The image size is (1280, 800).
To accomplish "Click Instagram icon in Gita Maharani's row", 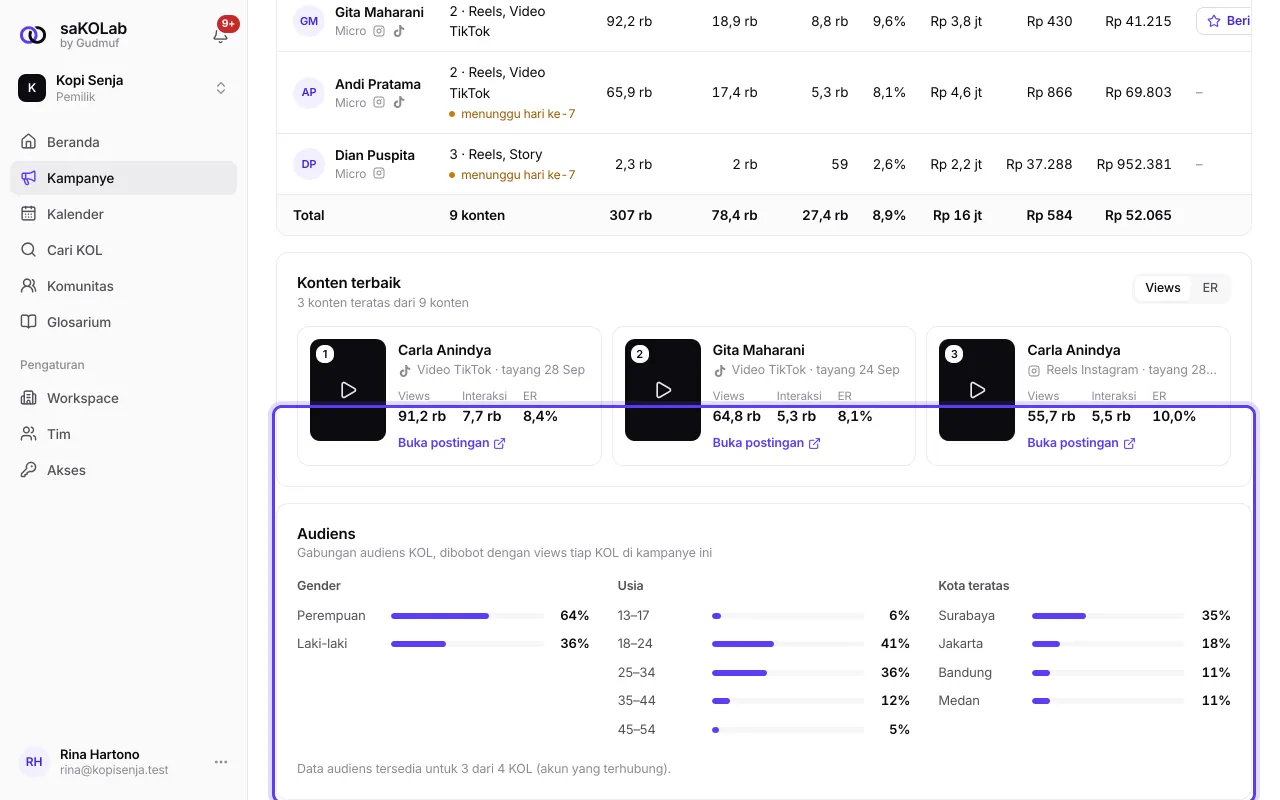I will point(379,31).
